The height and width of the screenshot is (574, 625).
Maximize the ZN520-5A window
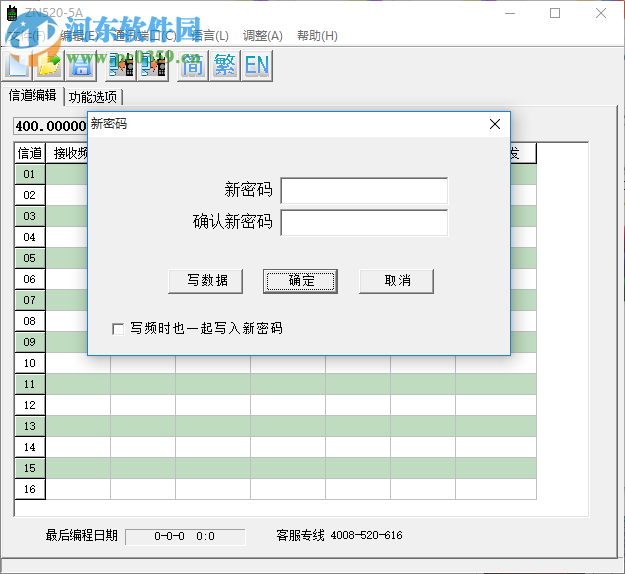(555, 13)
